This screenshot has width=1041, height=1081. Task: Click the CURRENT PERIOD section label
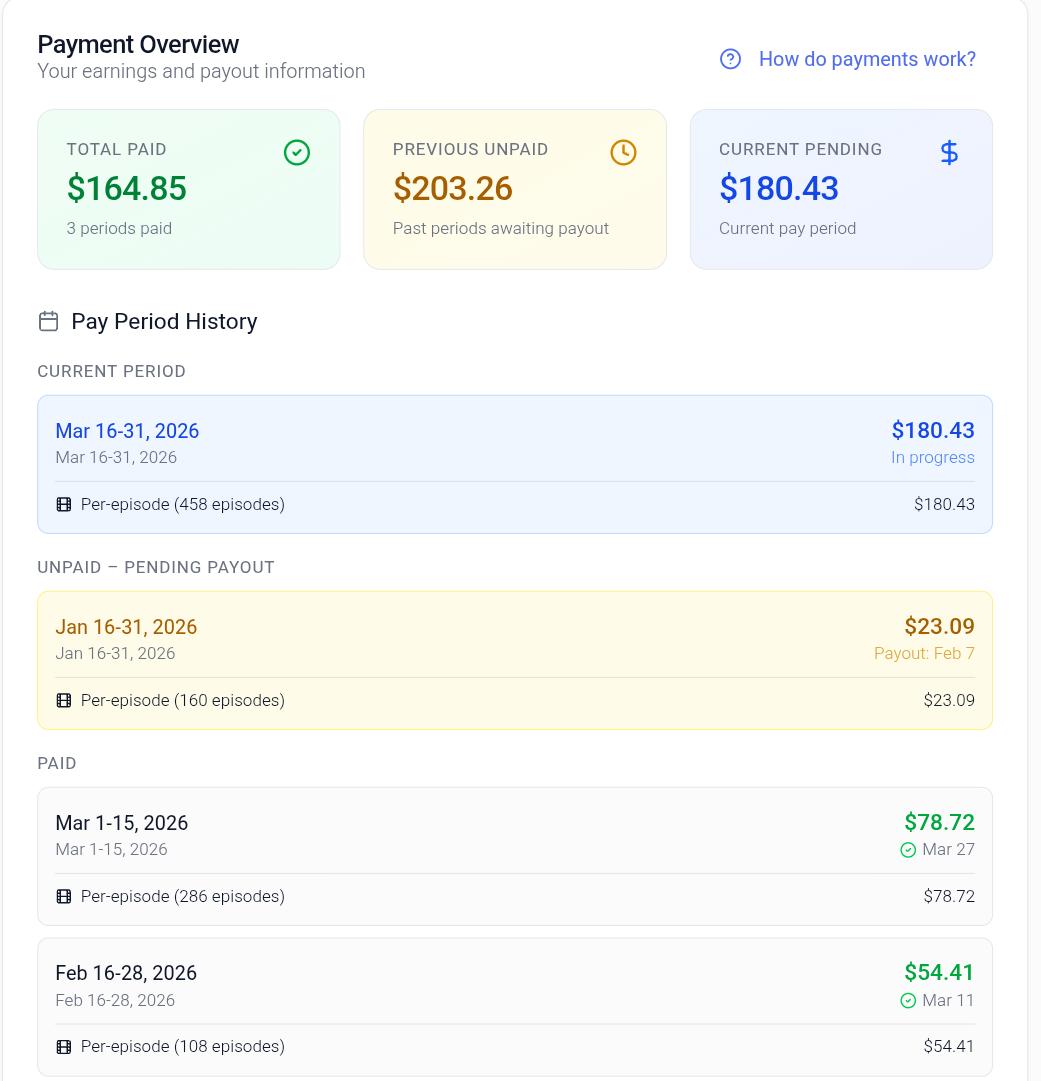click(112, 372)
